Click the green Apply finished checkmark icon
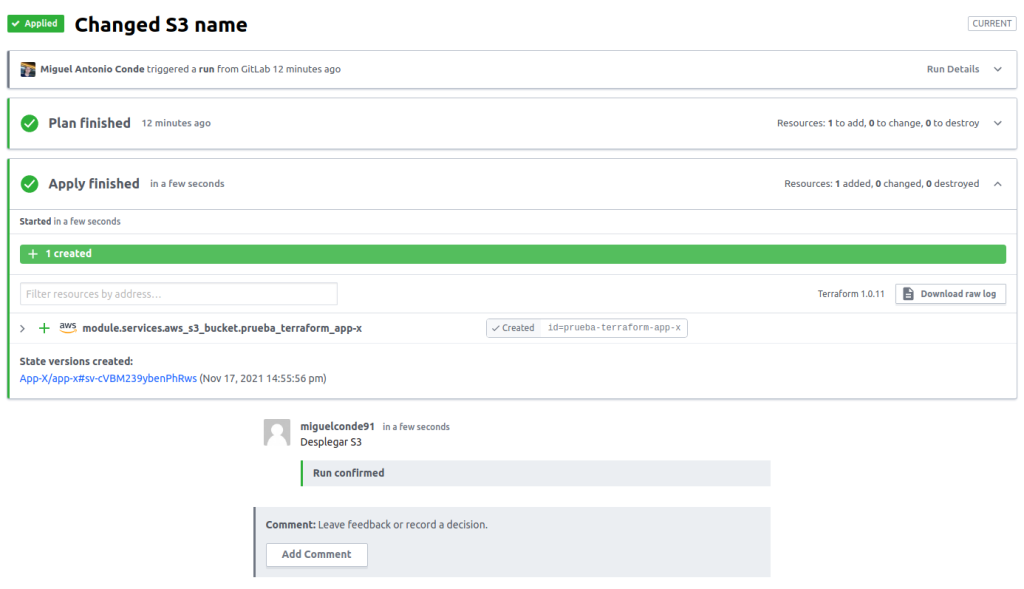 (x=30, y=184)
